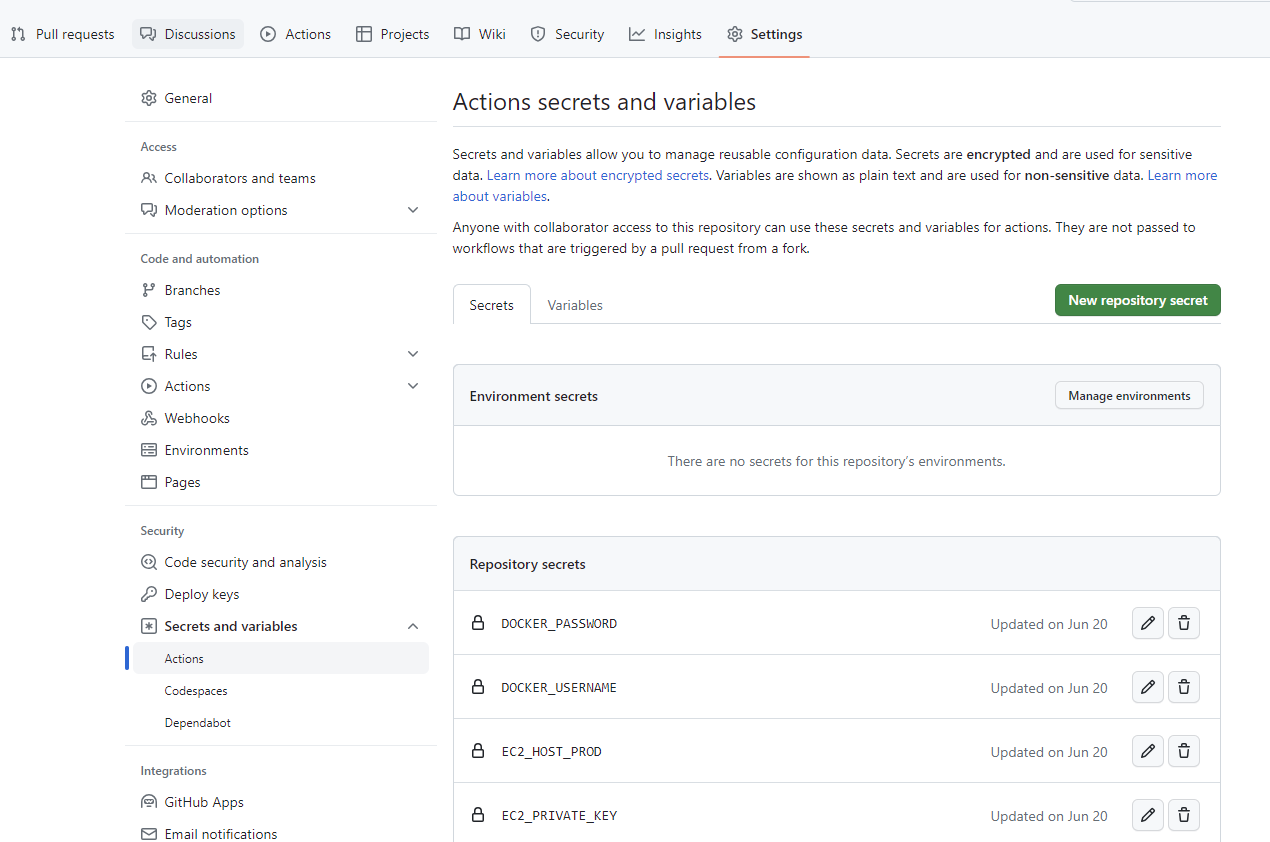
Task: Click trash icon for EC2_PRIVATE_KEY secret
Action: [1184, 815]
